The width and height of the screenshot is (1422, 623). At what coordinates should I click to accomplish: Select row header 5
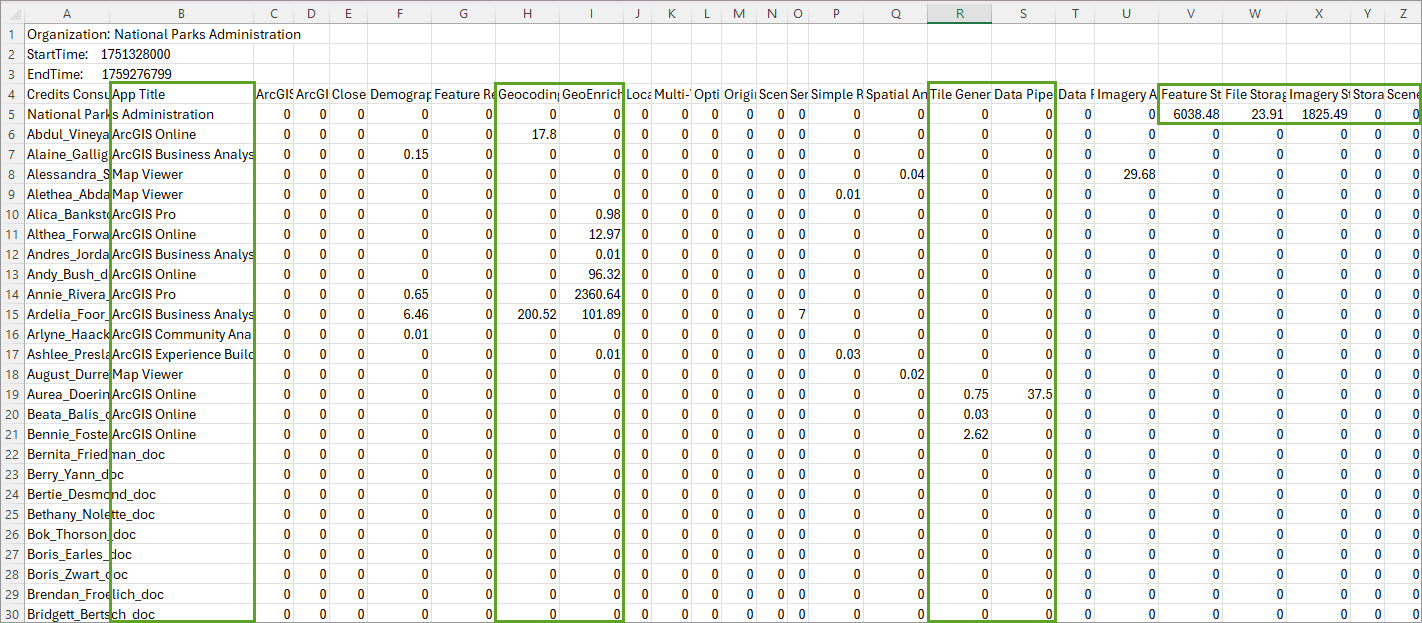pos(11,114)
